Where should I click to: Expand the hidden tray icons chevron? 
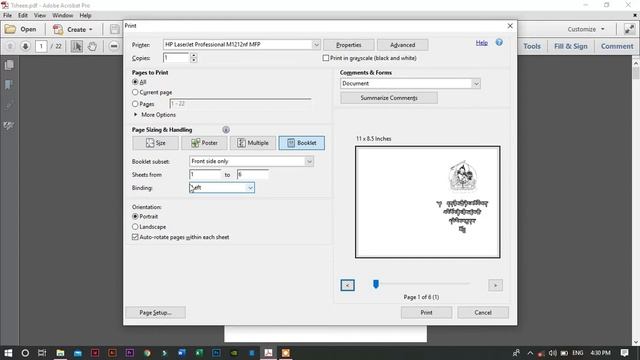[x=530, y=353]
